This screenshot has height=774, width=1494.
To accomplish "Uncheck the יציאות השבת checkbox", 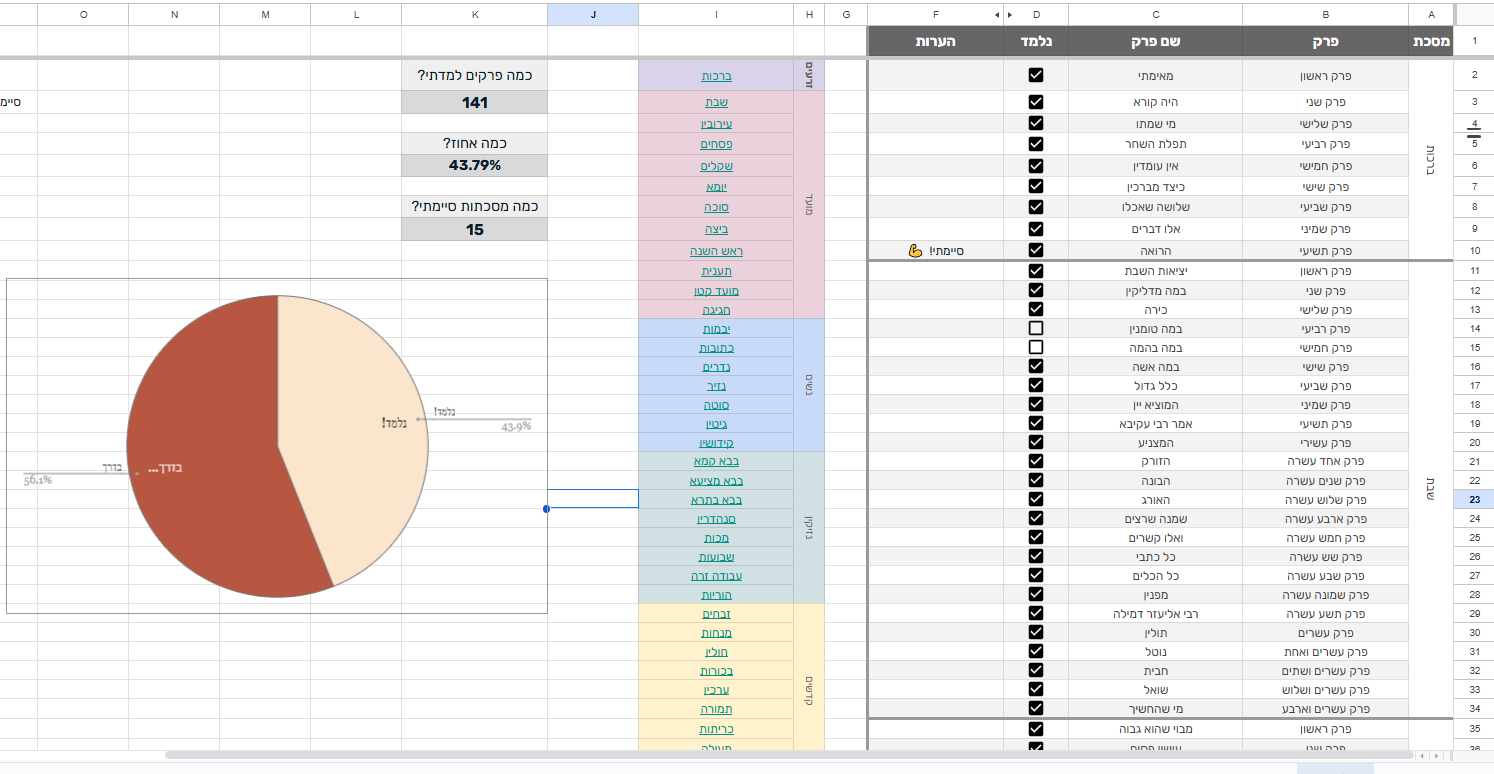I will pos(1036,271).
